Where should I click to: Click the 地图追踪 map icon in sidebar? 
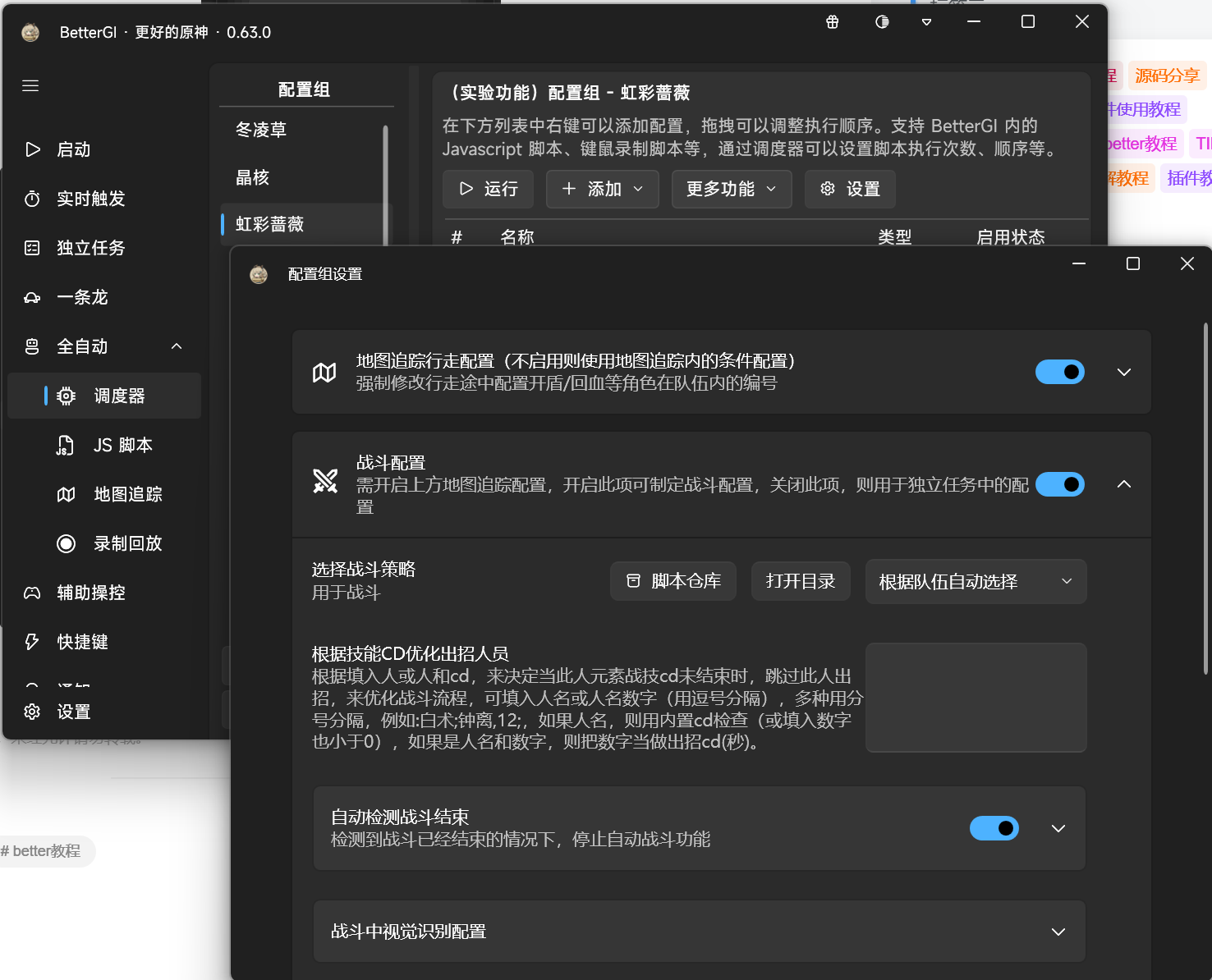pos(67,494)
